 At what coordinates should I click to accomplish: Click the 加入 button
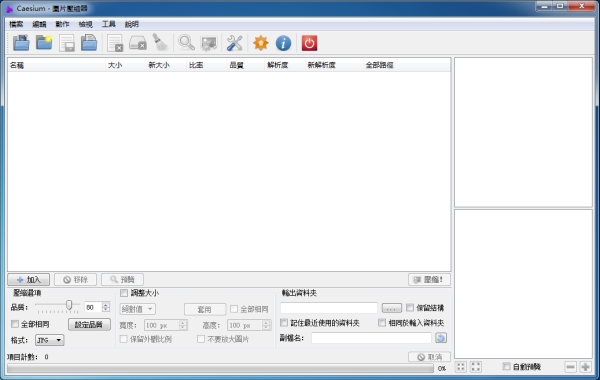pos(29,279)
